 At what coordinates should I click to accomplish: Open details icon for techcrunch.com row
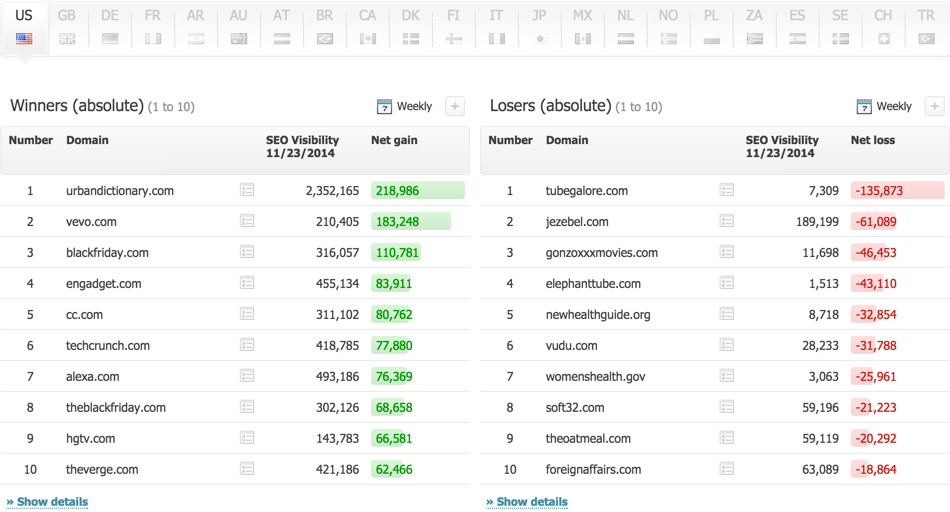tap(247, 345)
